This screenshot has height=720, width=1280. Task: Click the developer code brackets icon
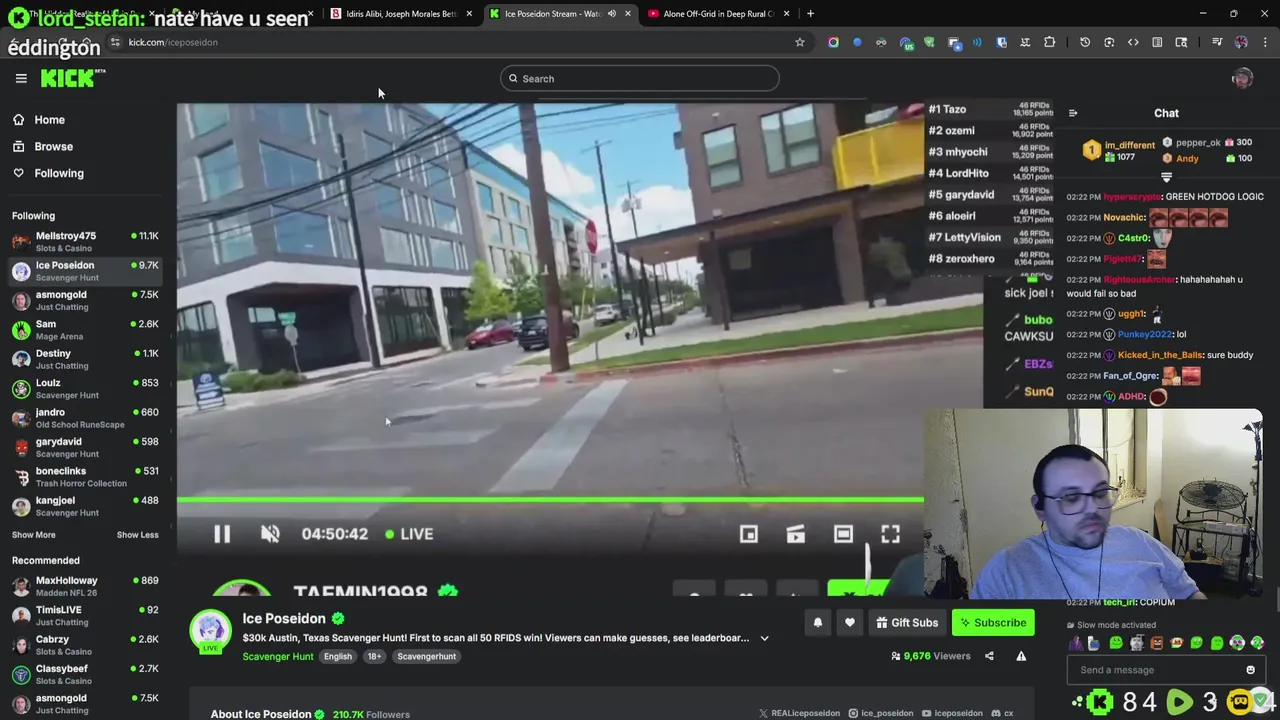click(1133, 42)
